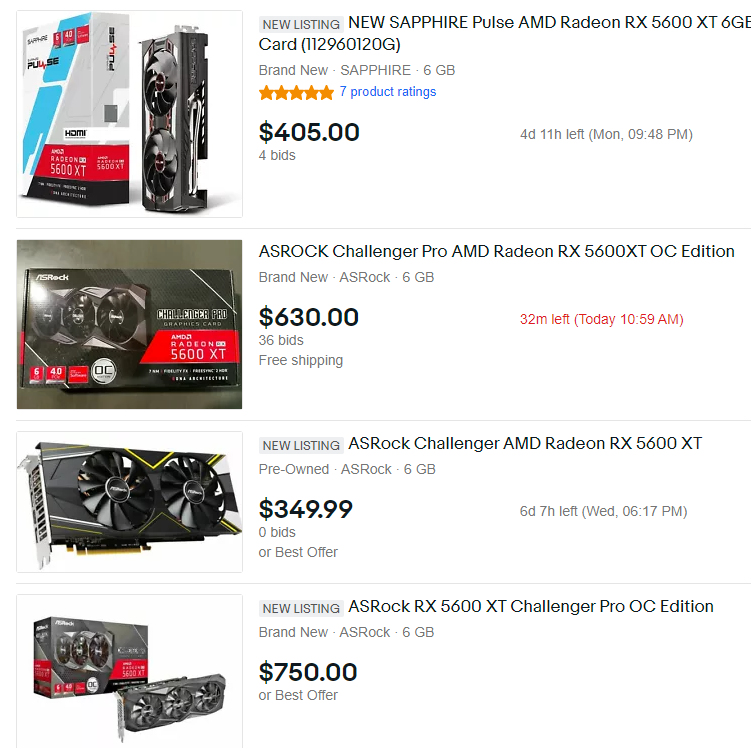This screenshot has height=748, width=751.
Task: Click the ASRock Challenger Pro box photo
Action: (129, 324)
